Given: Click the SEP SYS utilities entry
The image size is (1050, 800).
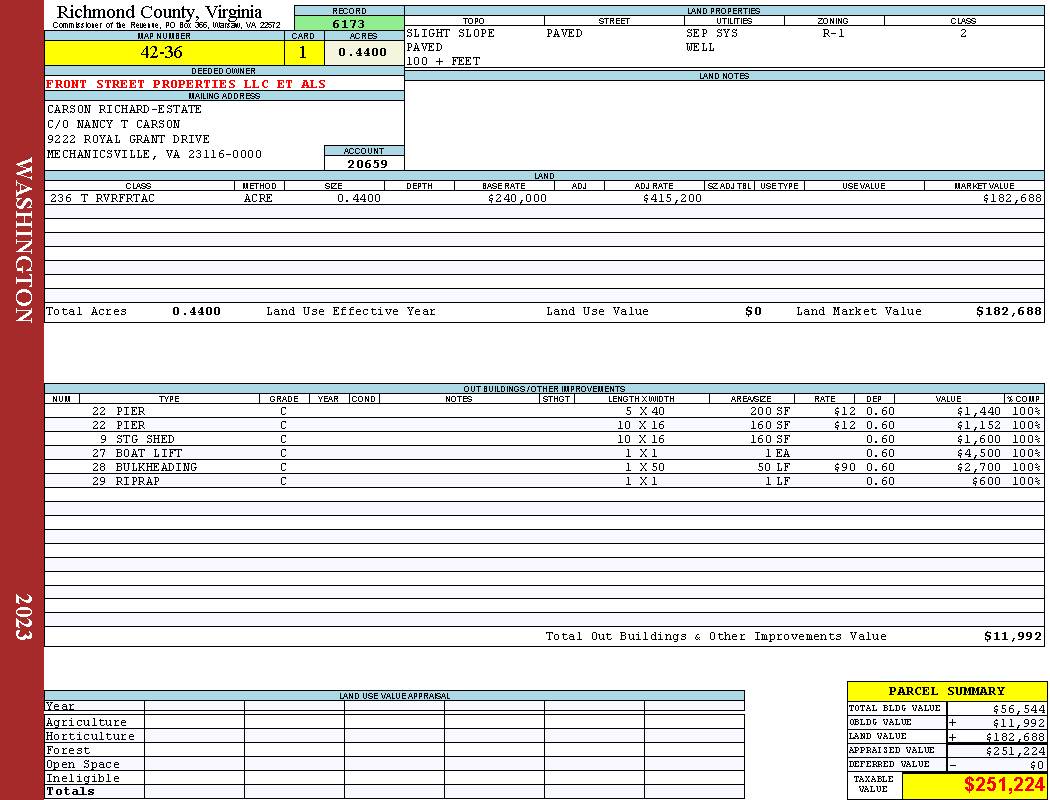Looking at the screenshot, I should [711, 33].
